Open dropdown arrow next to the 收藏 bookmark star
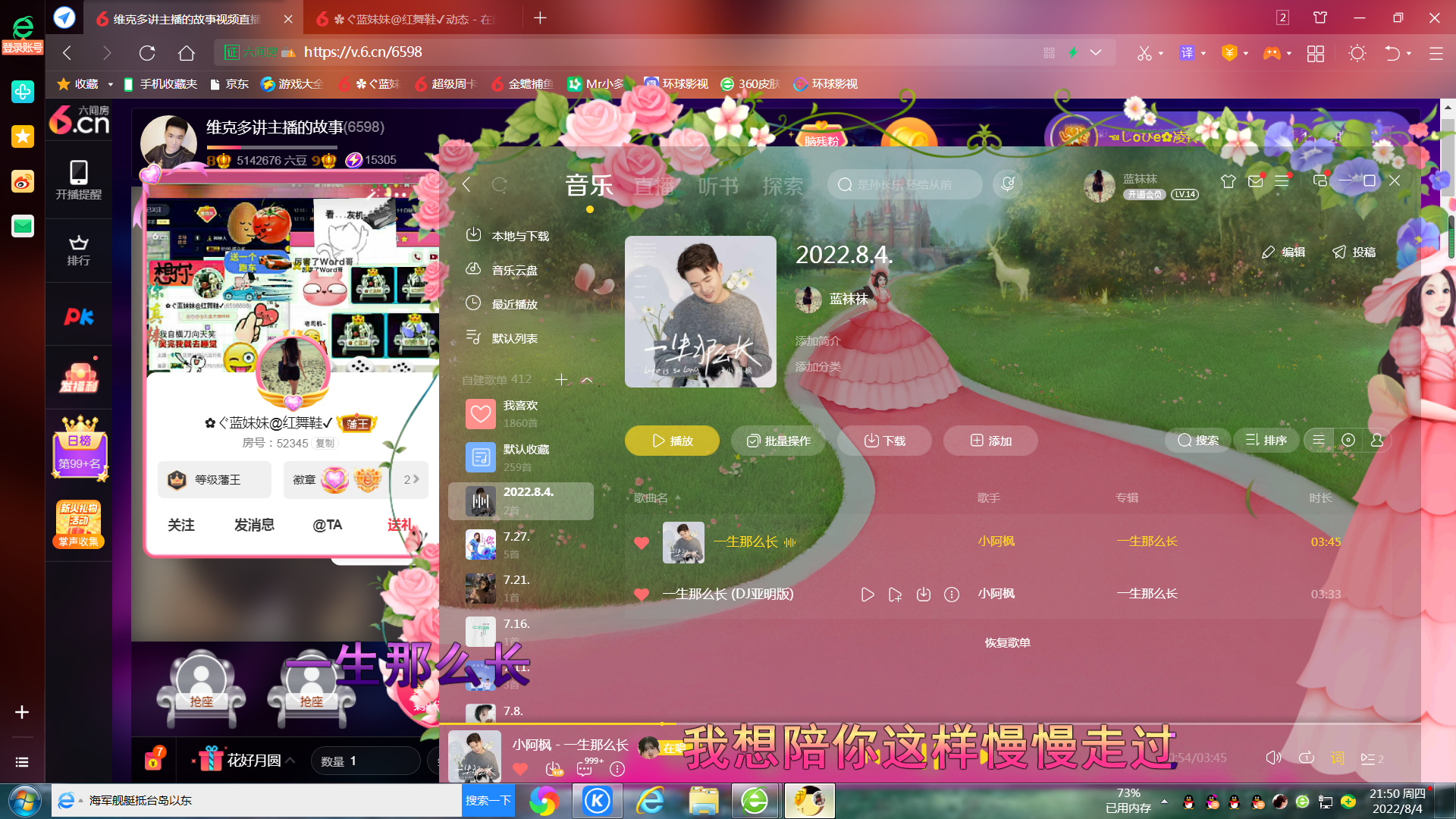Viewport: 1456px width, 819px height. pyautogui.click(x=110, y=84)
